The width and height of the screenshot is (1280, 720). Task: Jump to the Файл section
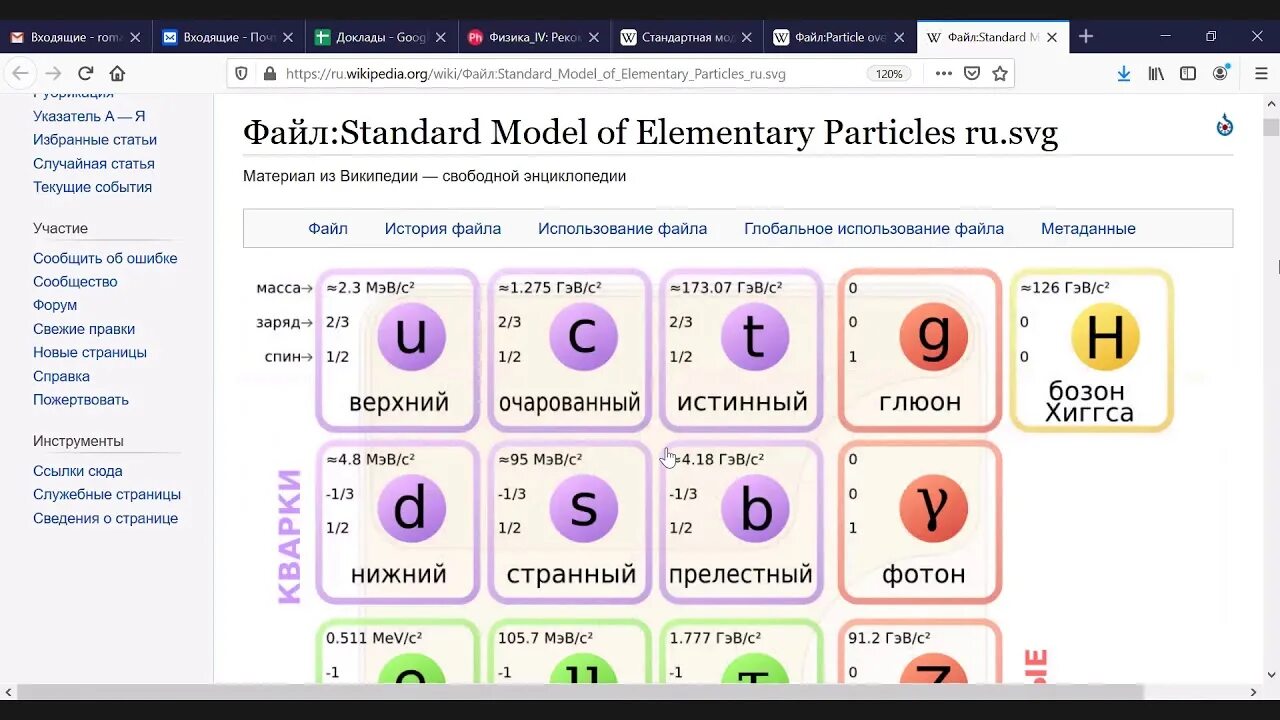(x=328, y=228)
